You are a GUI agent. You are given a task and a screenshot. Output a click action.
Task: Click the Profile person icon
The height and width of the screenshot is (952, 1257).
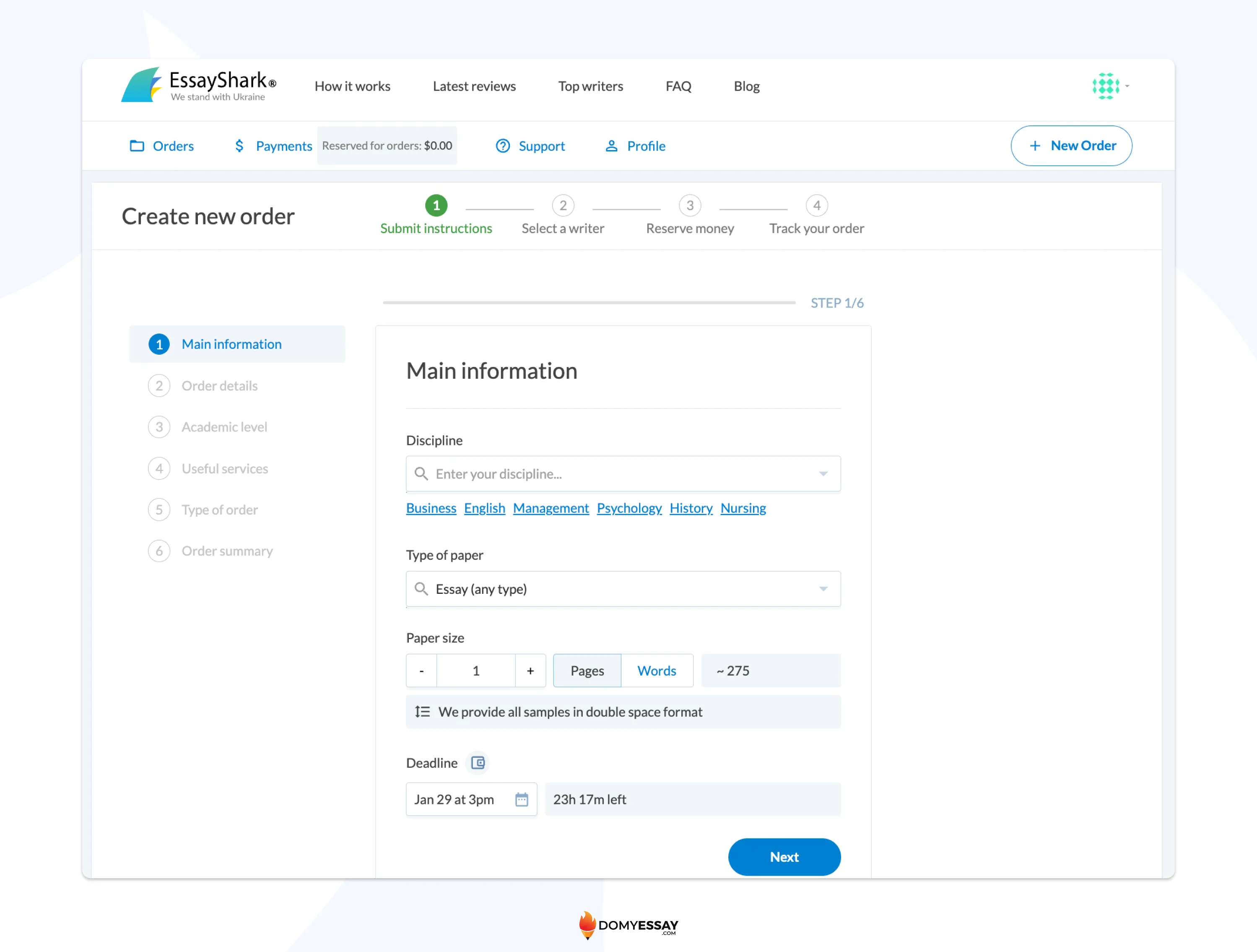[x=611, y=146]
